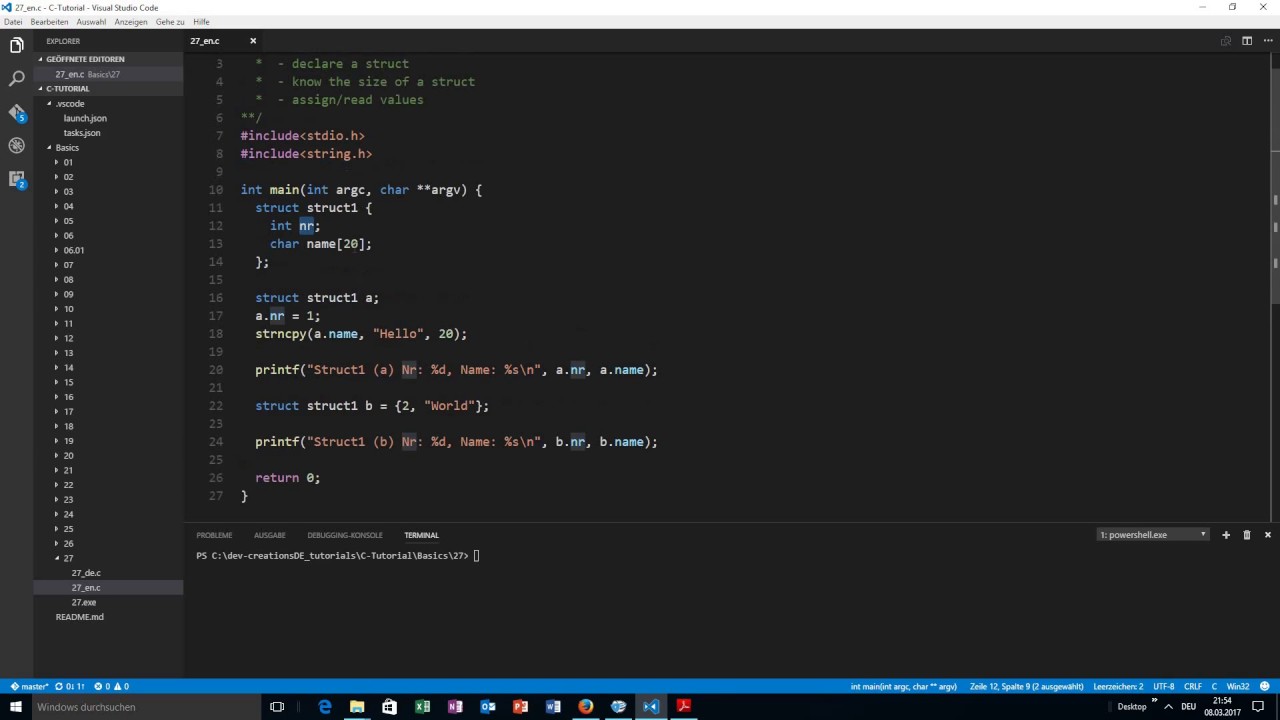This screenshot has width=1280, height=720.
Task: Switch to the PROBLEME panel tab
Action: pos(214,535)
